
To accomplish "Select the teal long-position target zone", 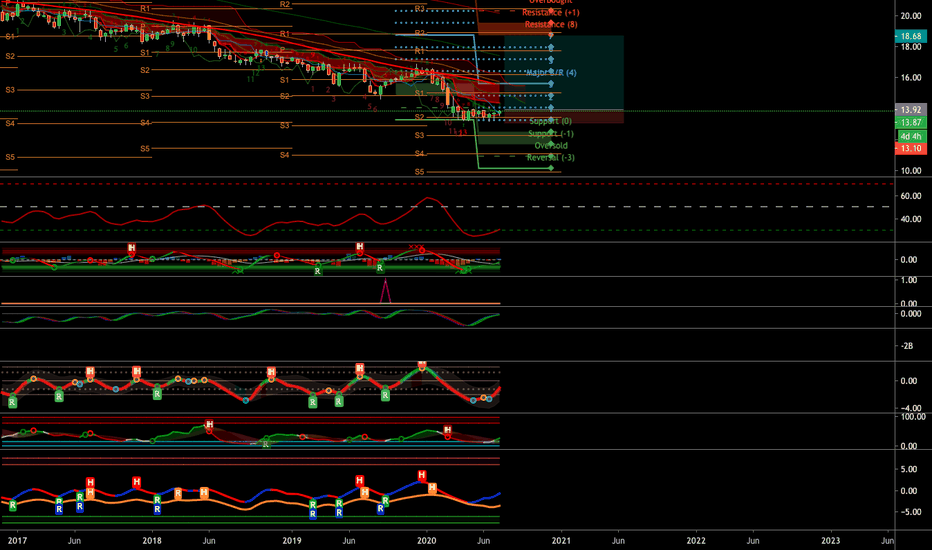I will 564,73.
